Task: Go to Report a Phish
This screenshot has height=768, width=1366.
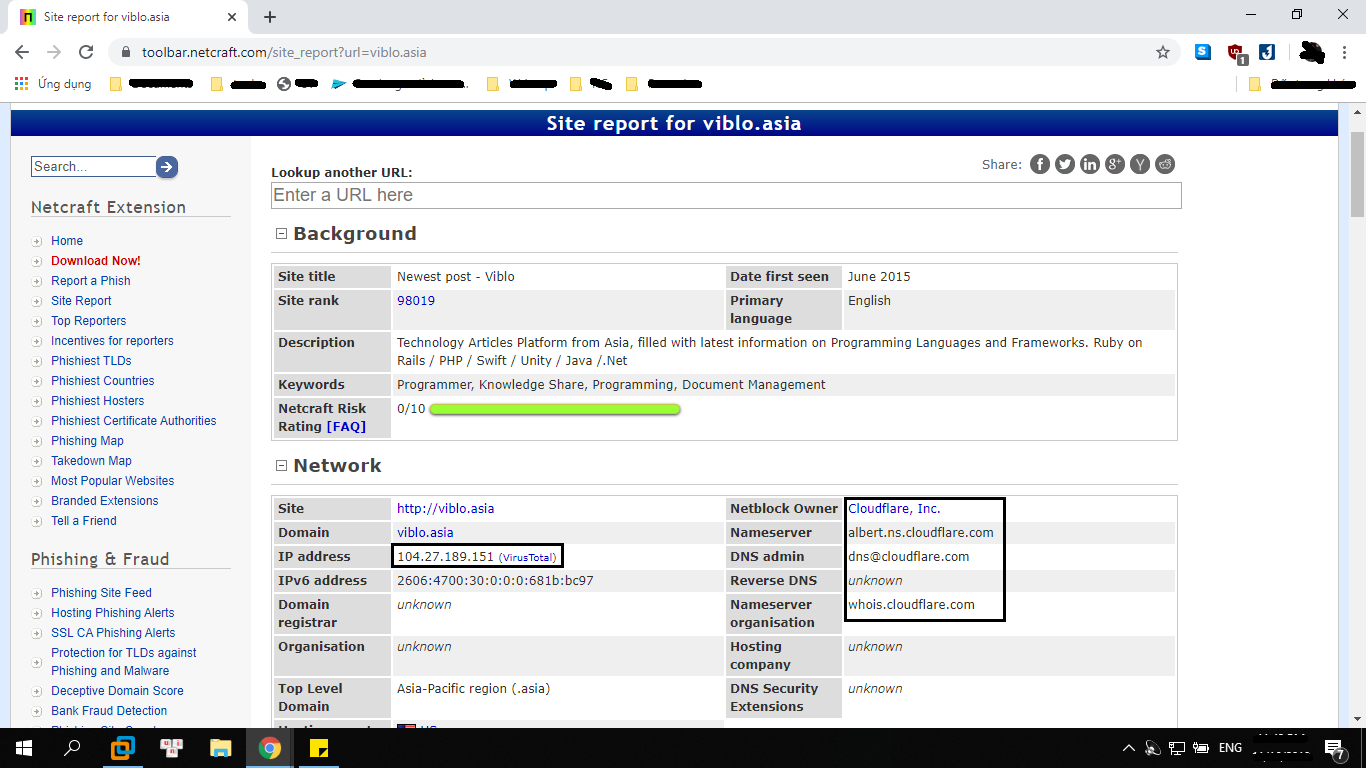Action: 91,281
